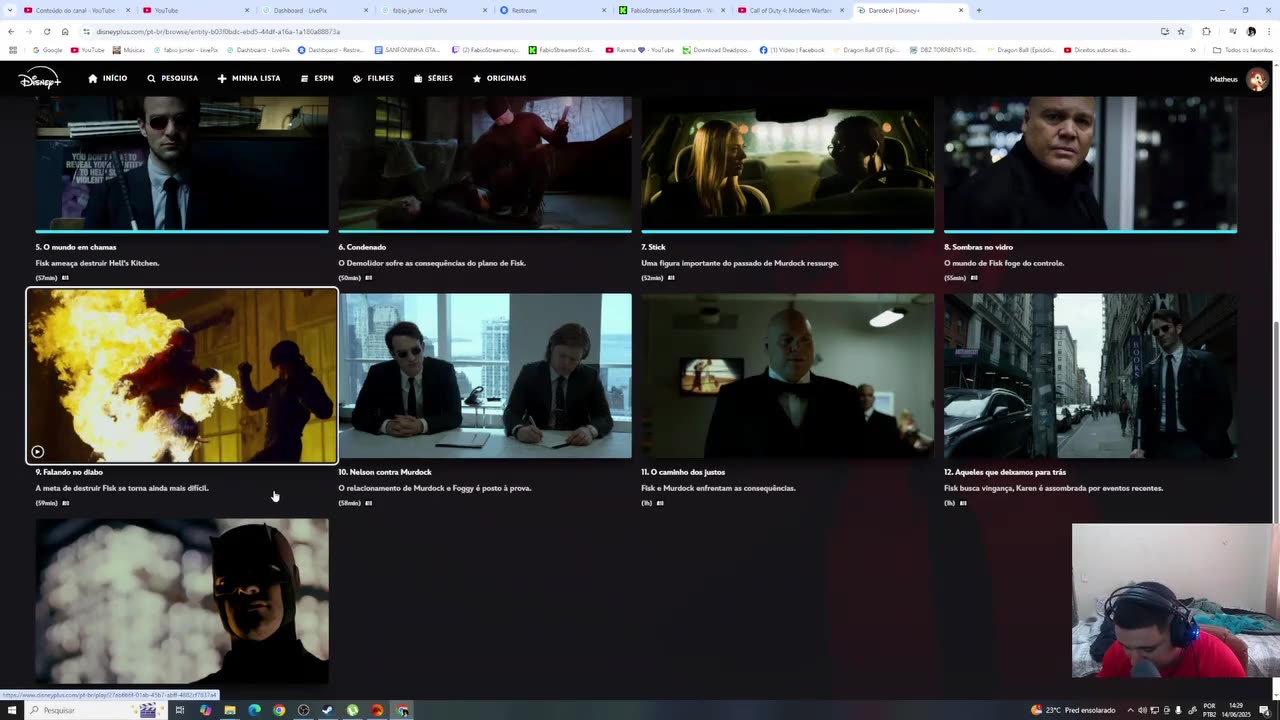The image size is (1280, 720).
Task: Expand the bookmarks overflow chevron
Action: pos(1192,49)
